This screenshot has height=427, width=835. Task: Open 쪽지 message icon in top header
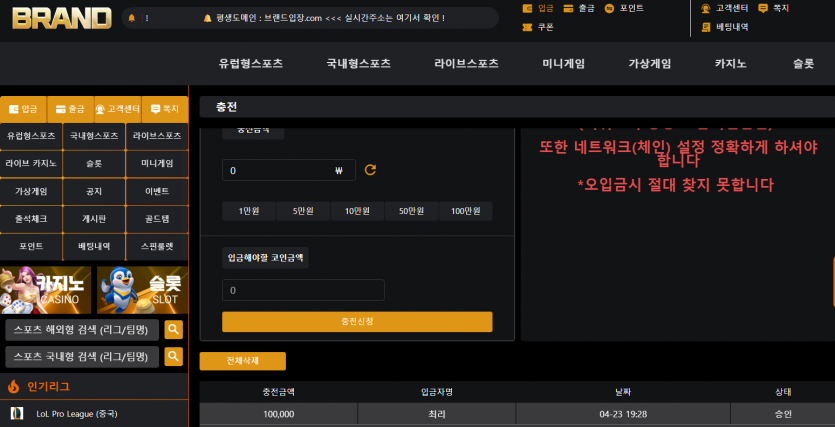pos(763,9)
